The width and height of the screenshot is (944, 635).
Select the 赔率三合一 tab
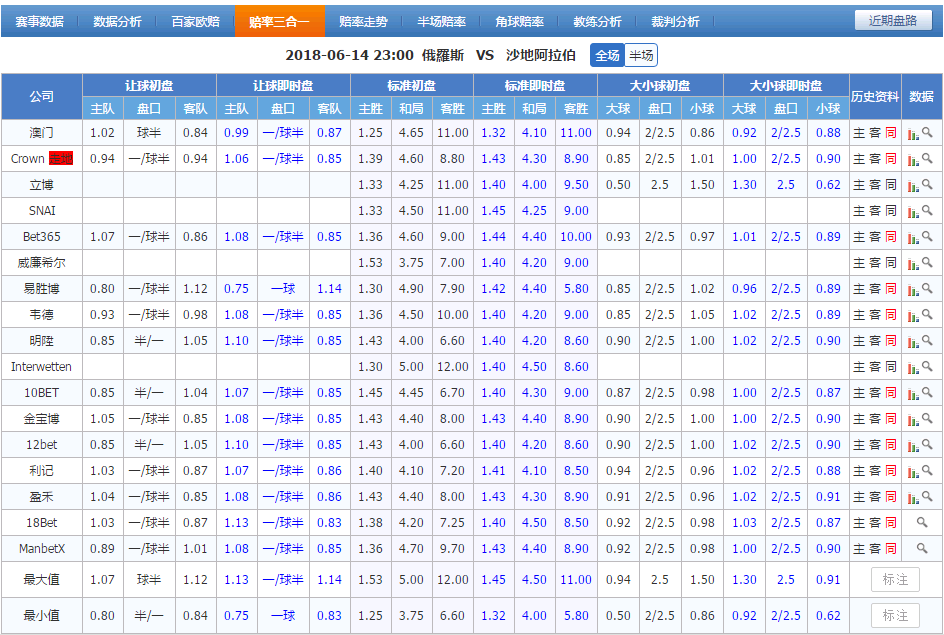279,22
